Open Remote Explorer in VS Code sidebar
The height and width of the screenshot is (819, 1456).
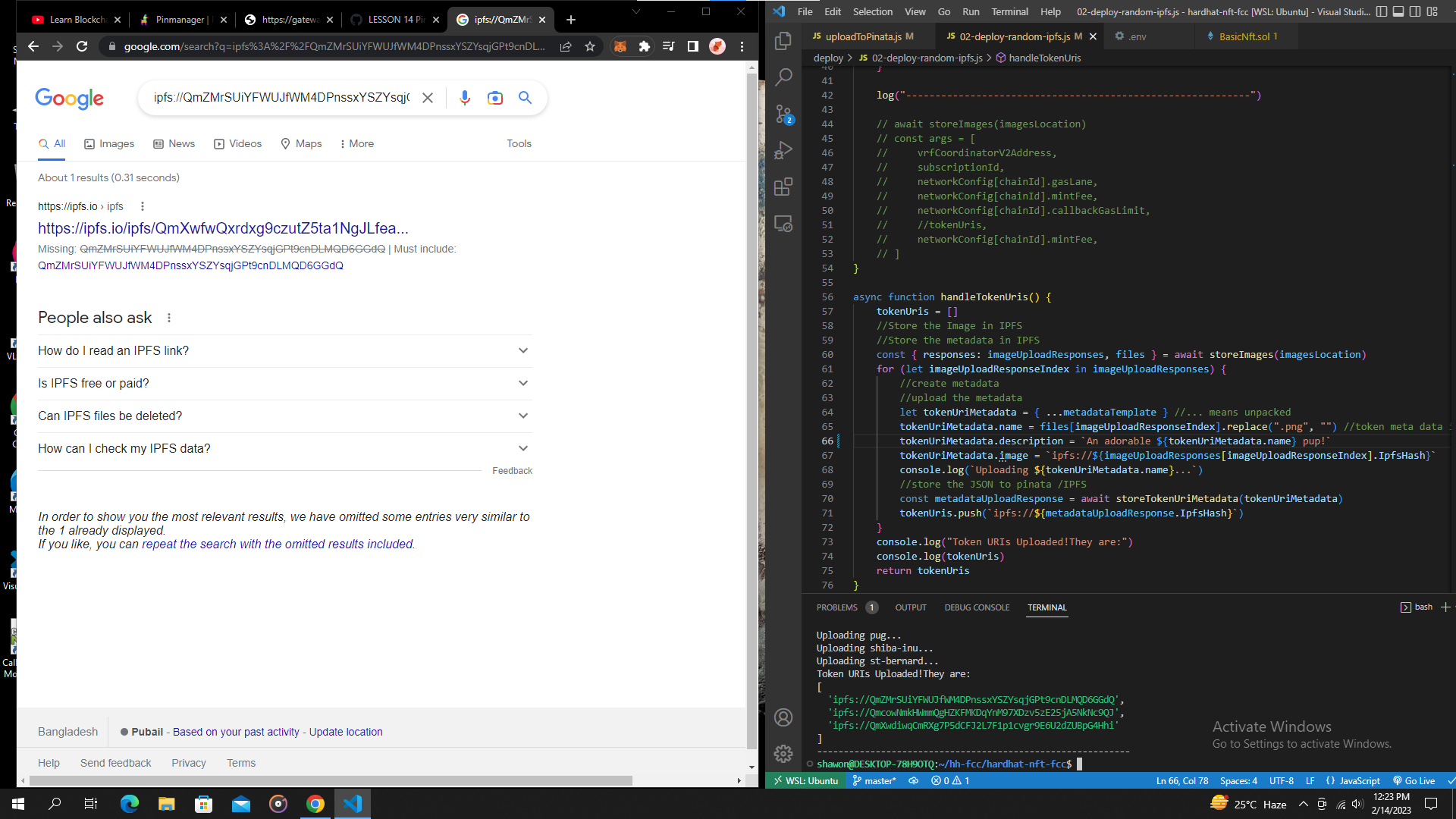(x=783, y=224)
